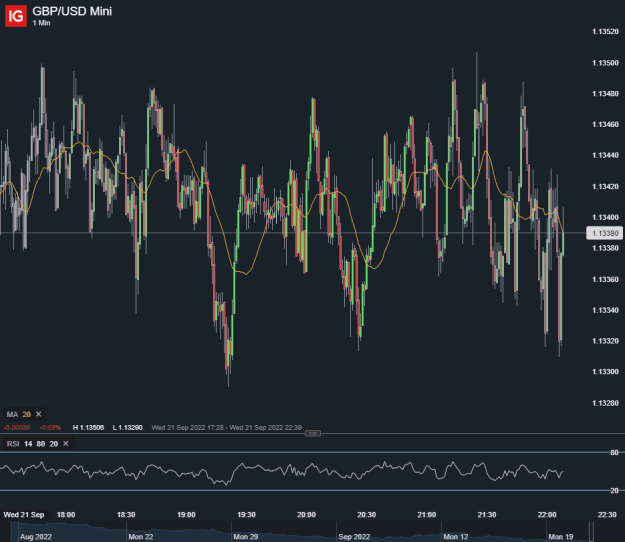This screenshot has height=542, width=625.
Task: Click the Mon 19 navigator marker
Action: 560,537
